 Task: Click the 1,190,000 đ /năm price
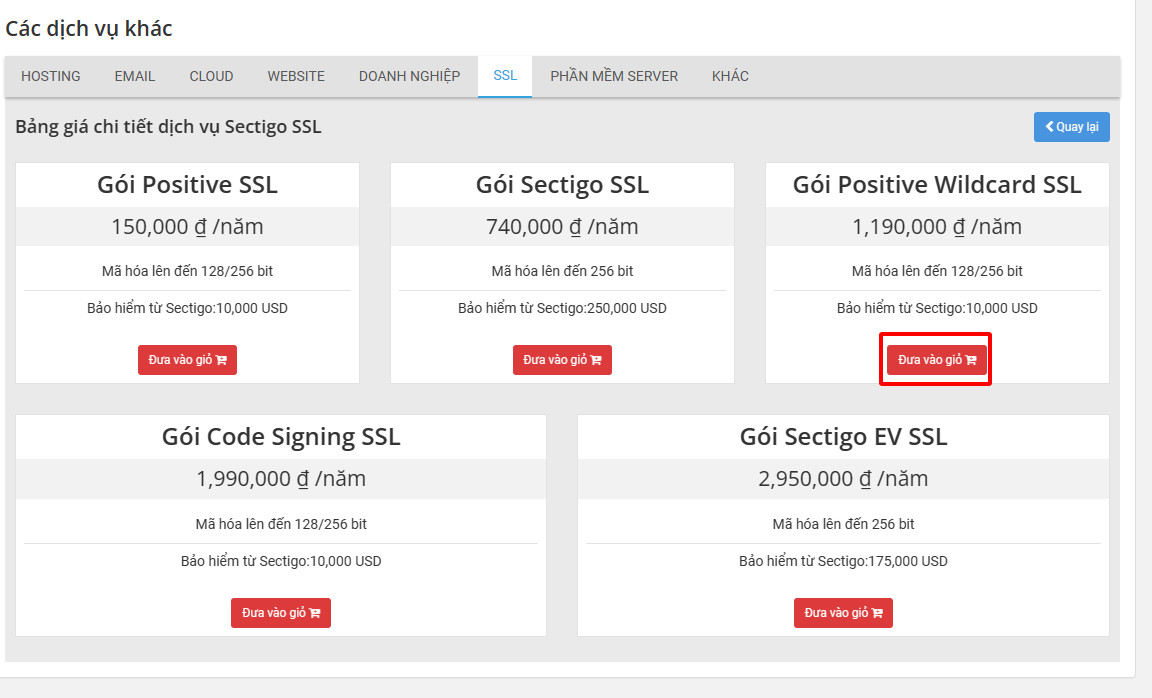(x=937, y=226)
